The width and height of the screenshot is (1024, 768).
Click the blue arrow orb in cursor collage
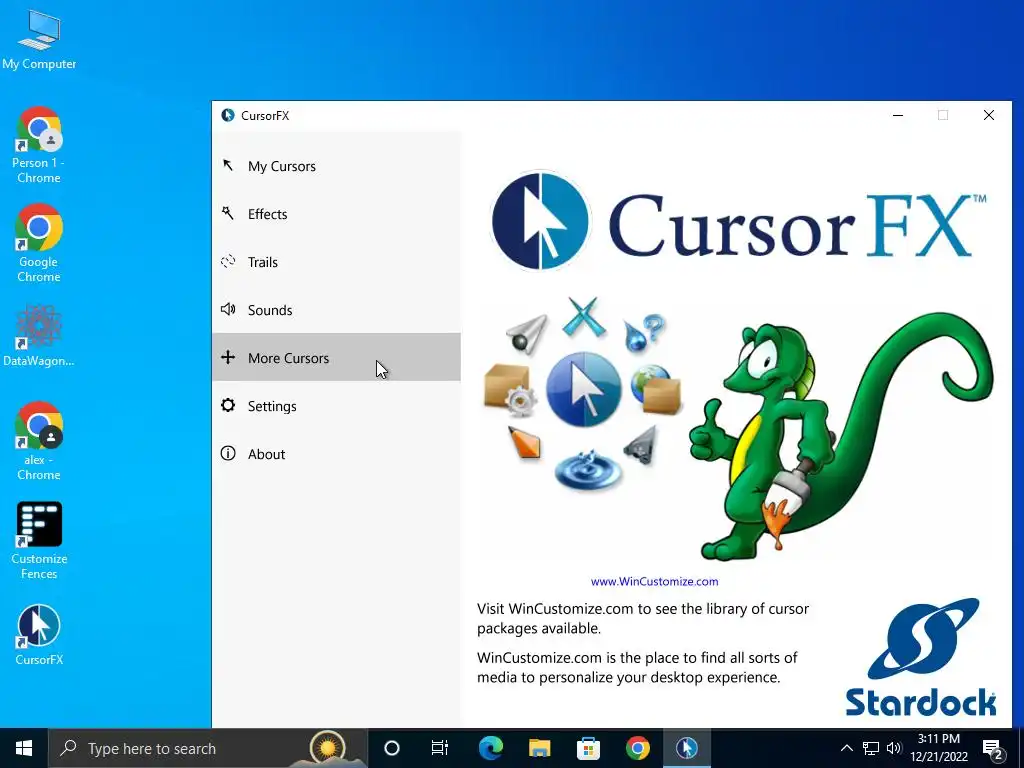pos(583,389)
